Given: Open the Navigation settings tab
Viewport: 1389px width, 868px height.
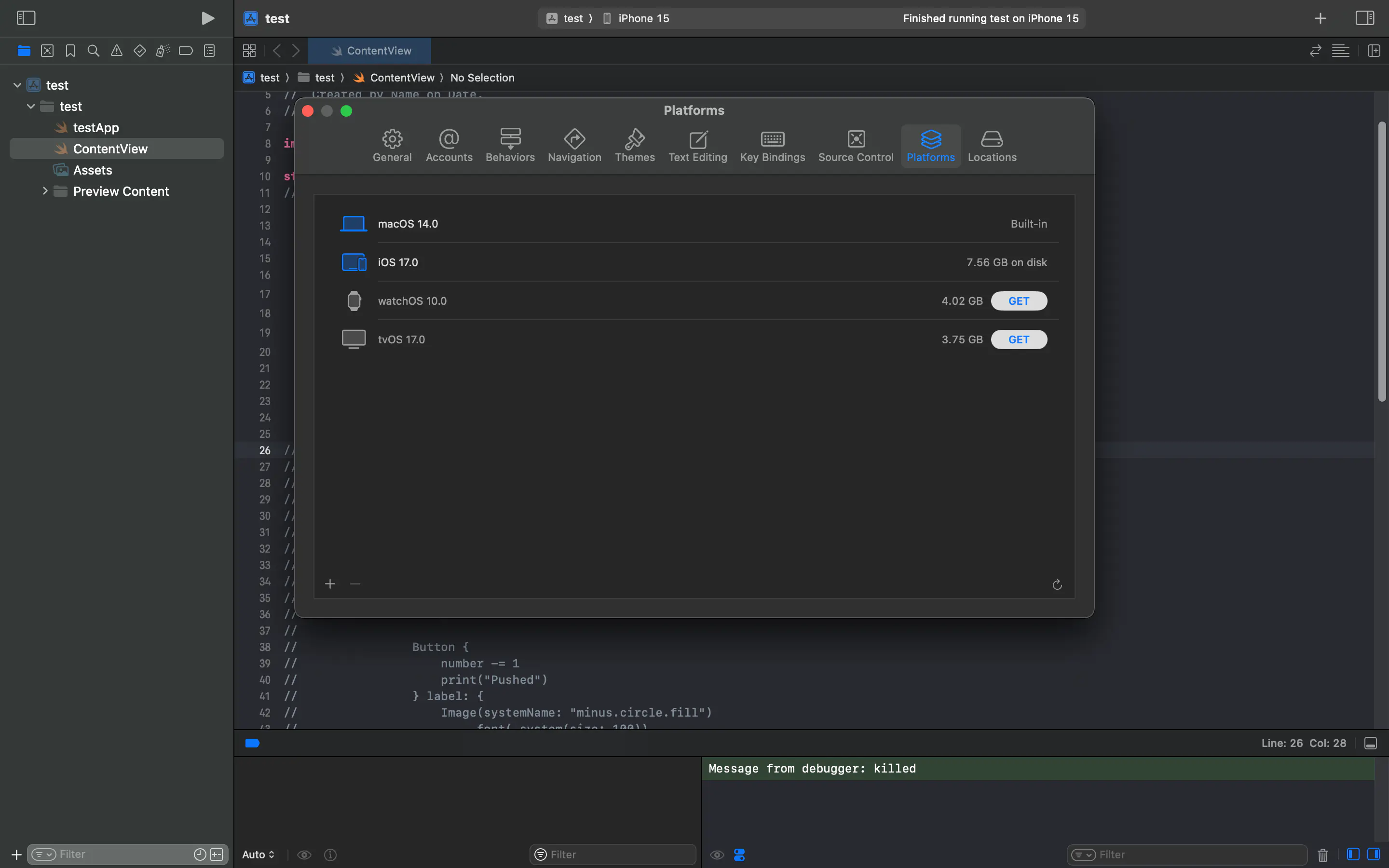Looking at the screenshot, I should click(574, 146).
